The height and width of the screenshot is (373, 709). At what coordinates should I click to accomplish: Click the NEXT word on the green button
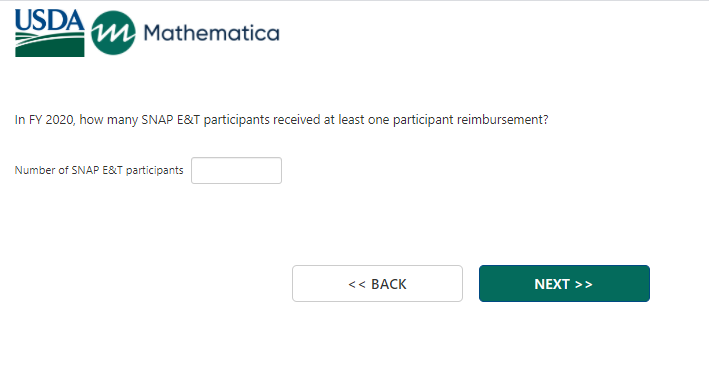[552, 284]
